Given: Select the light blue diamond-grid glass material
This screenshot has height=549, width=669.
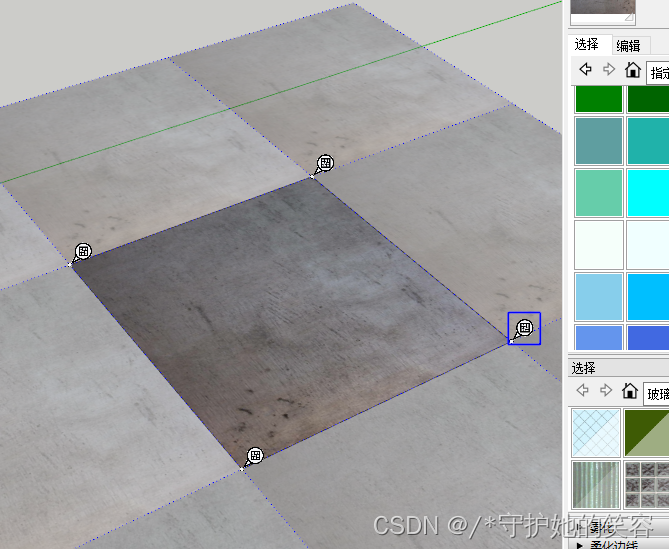Looking at the screenshot, I should 596,433.
